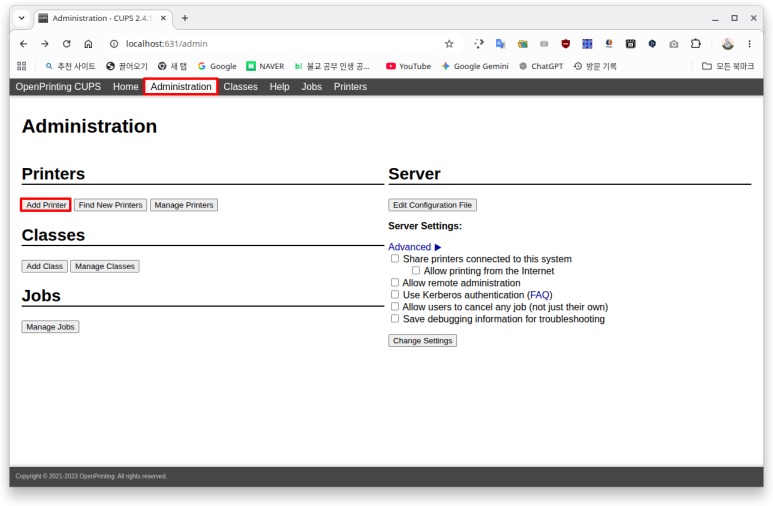
Task: Open the browser home page
Action: tap(88, 44)
